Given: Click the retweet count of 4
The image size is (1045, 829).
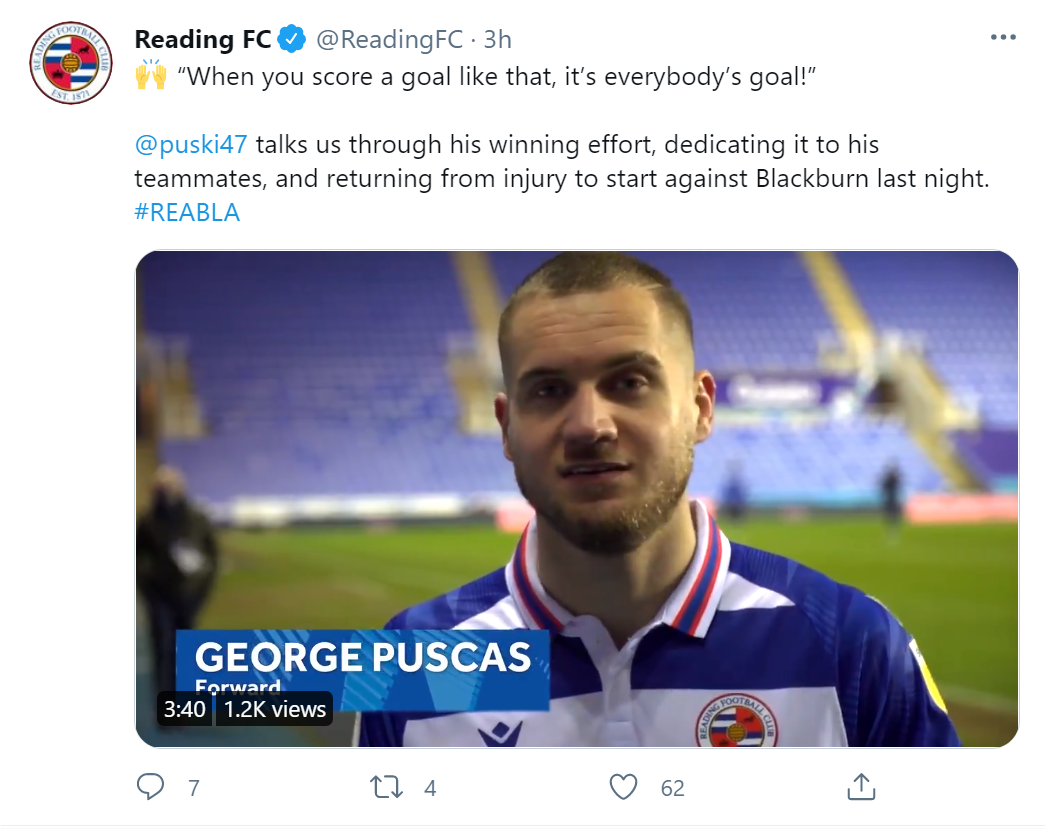Looking at the screenshot, I should [x=430, y=788].
